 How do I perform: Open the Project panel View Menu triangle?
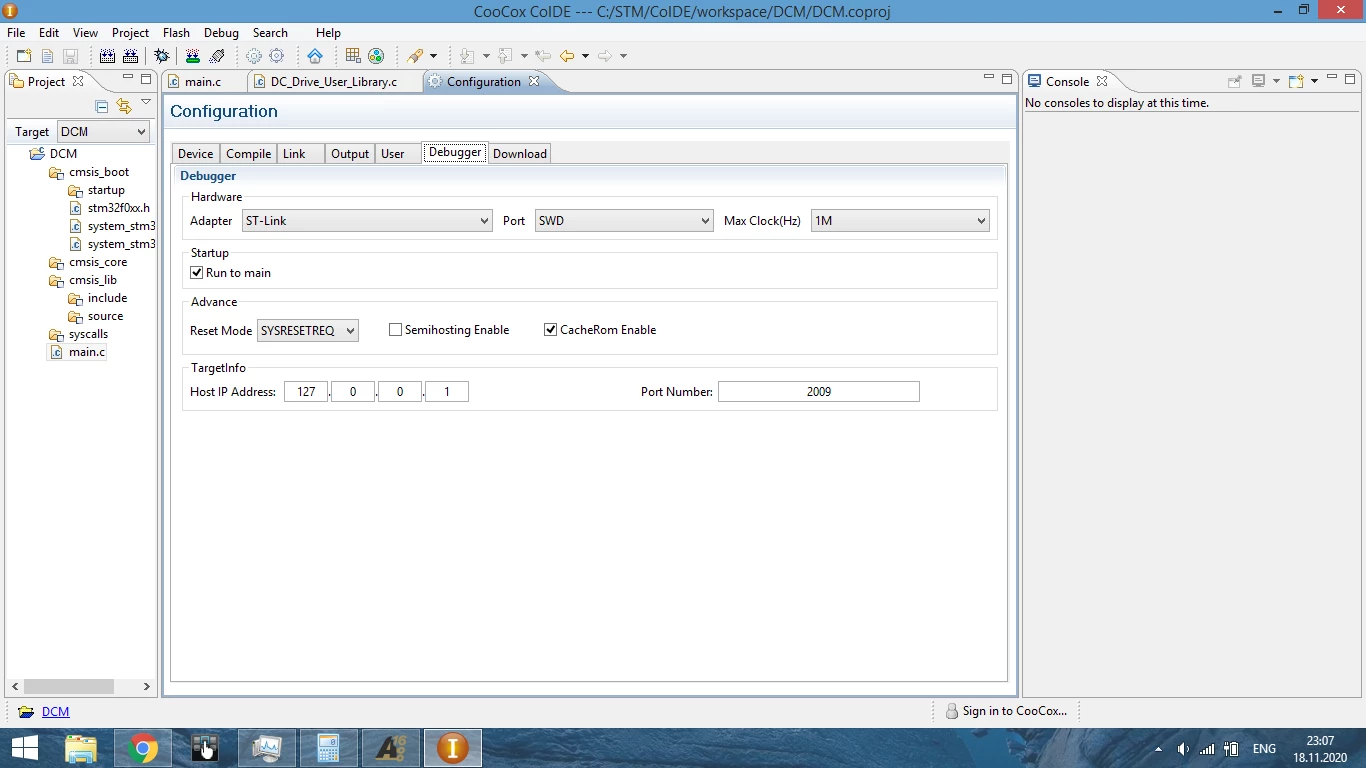click(146, 103)
